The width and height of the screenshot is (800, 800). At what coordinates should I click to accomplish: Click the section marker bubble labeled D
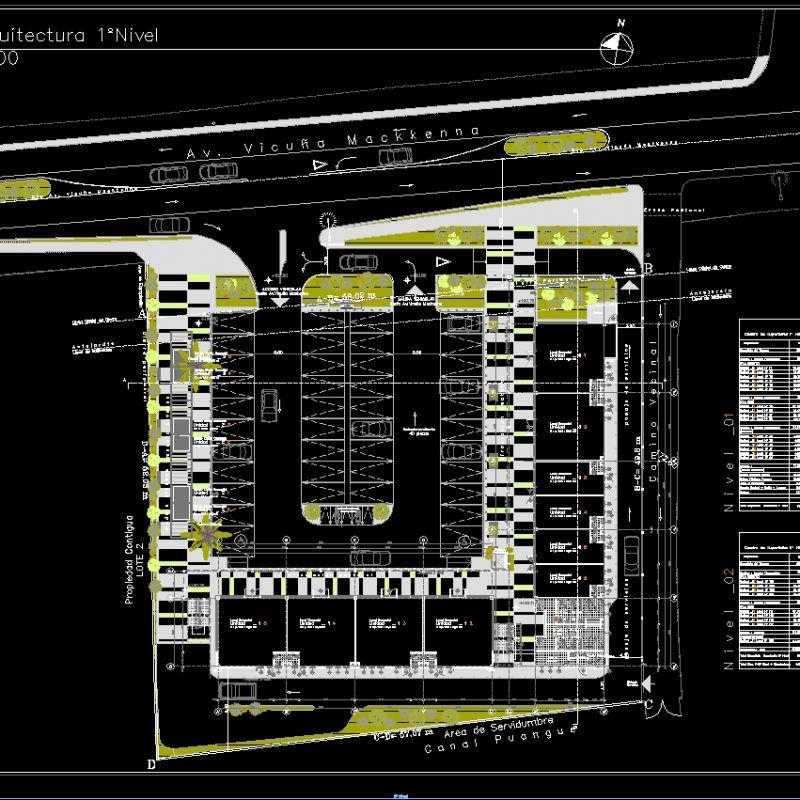(152, 762)
